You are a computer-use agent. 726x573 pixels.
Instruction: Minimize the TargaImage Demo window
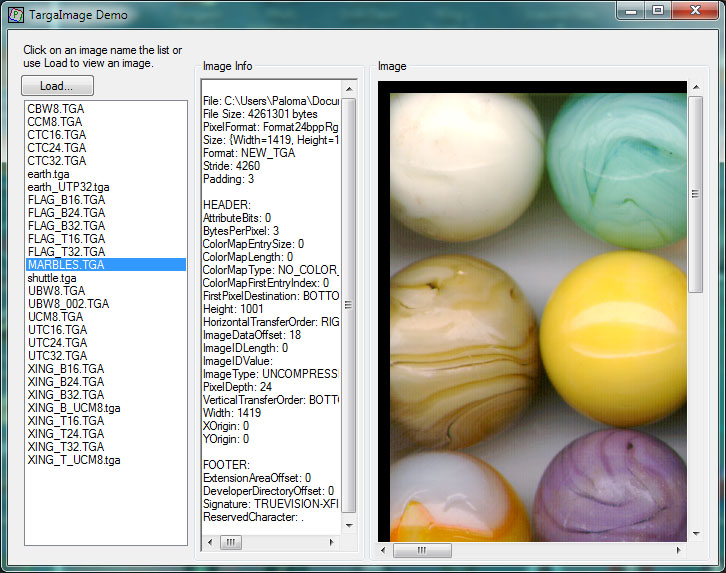pyautogui.click(x=631, y=11)
